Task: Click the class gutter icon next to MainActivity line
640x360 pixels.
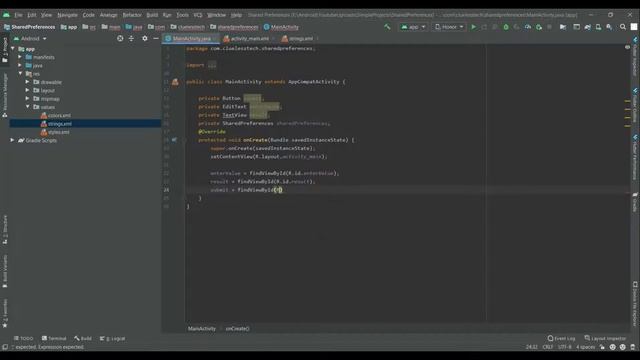Action: click(175, 82)
